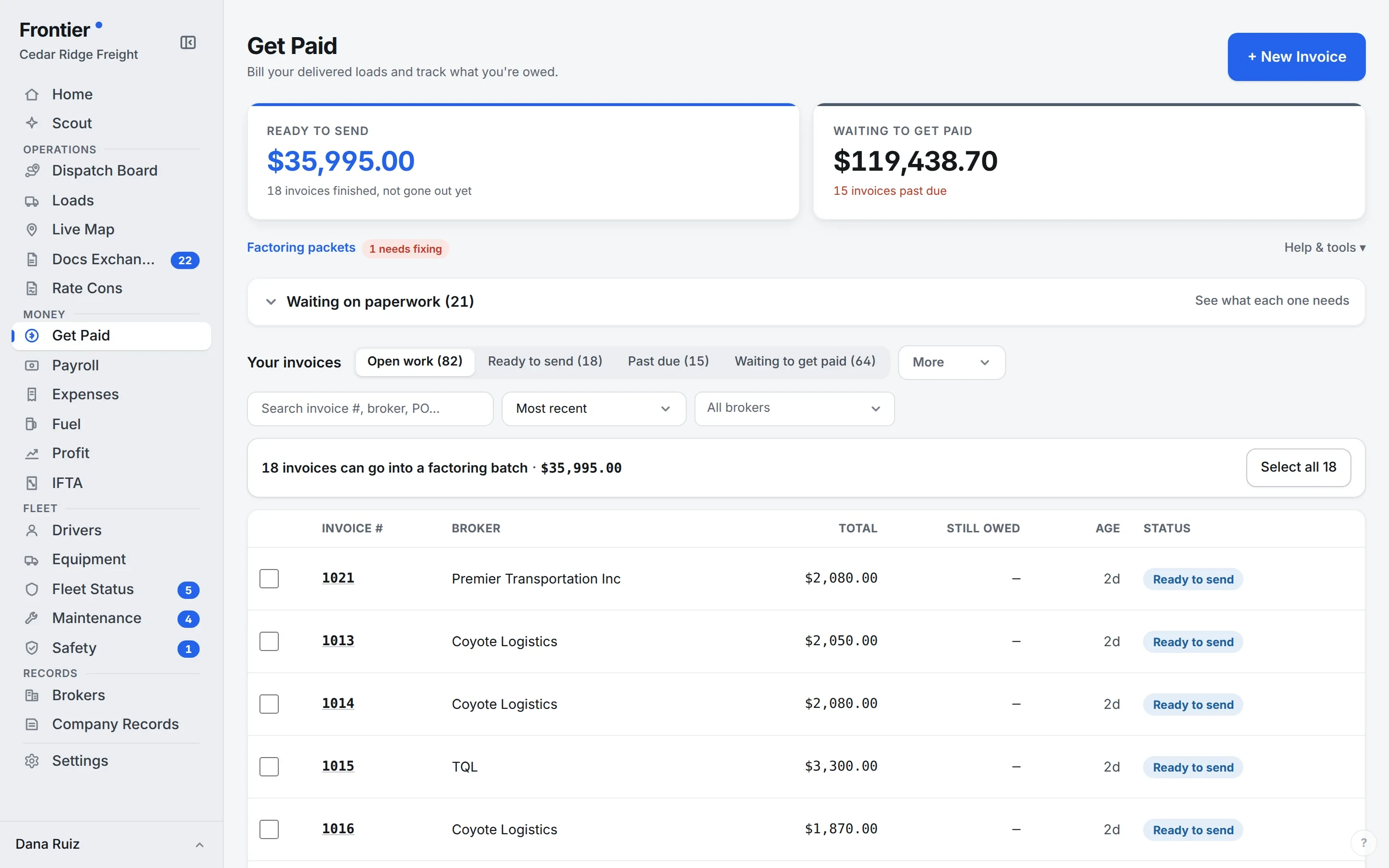Open the Most recent sort dropdown

[x=594, y=409]
